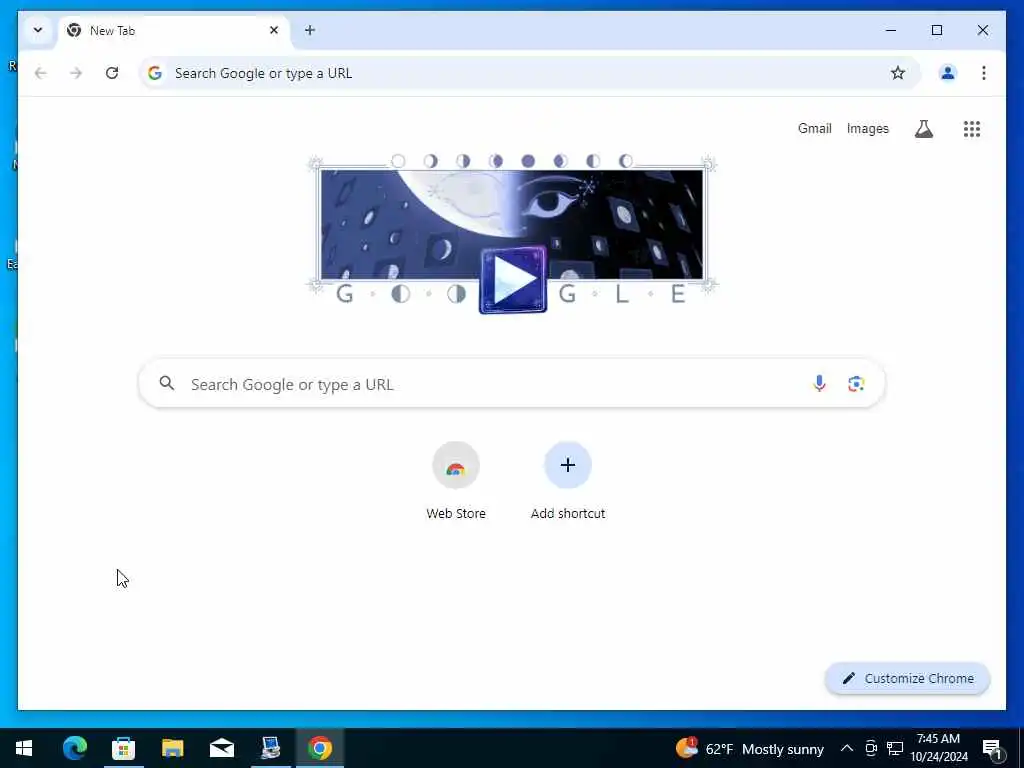Open Gmail link

(814, 129)
